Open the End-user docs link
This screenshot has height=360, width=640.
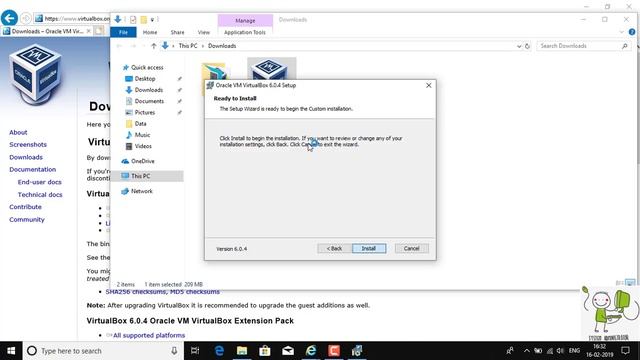[x=40, y=182]
